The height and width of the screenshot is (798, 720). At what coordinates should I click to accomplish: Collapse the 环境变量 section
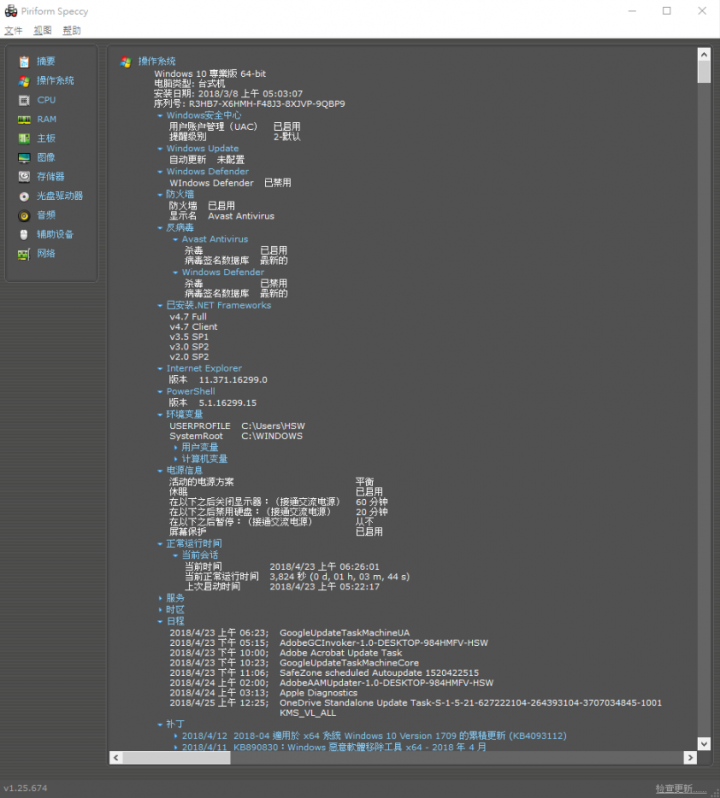160,415
